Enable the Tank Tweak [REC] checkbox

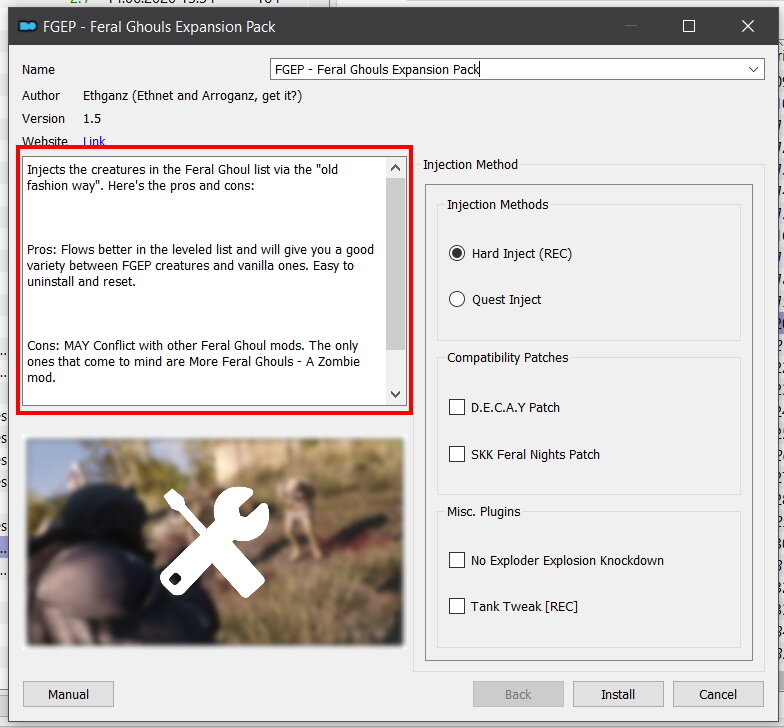click(456, 606)
